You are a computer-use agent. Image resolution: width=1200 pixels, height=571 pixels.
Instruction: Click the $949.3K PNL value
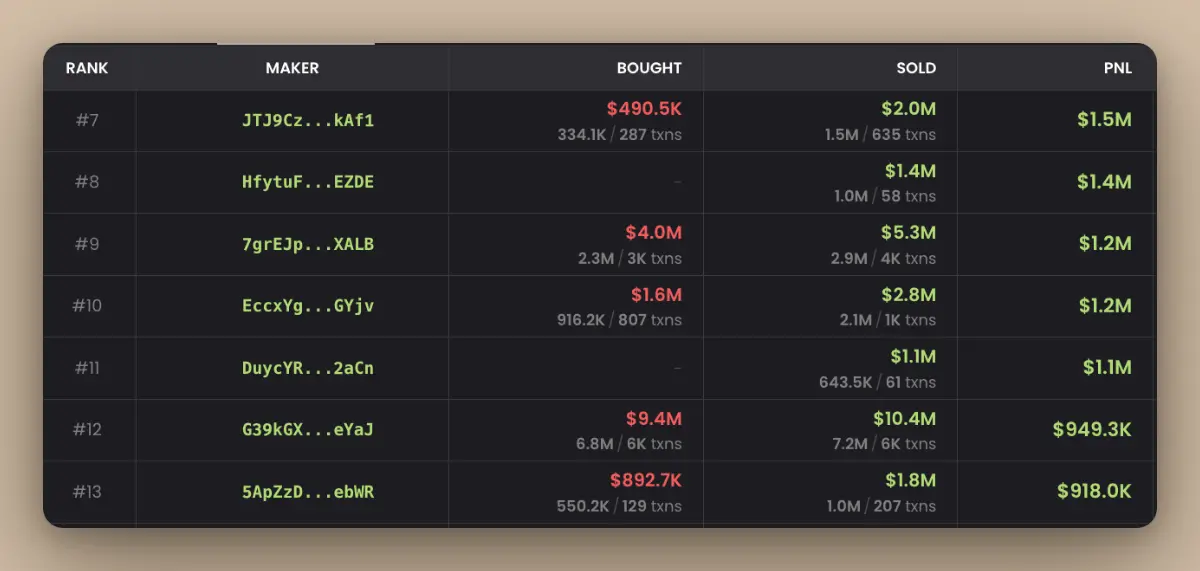pyautogui.click(x=1092, y=431)
